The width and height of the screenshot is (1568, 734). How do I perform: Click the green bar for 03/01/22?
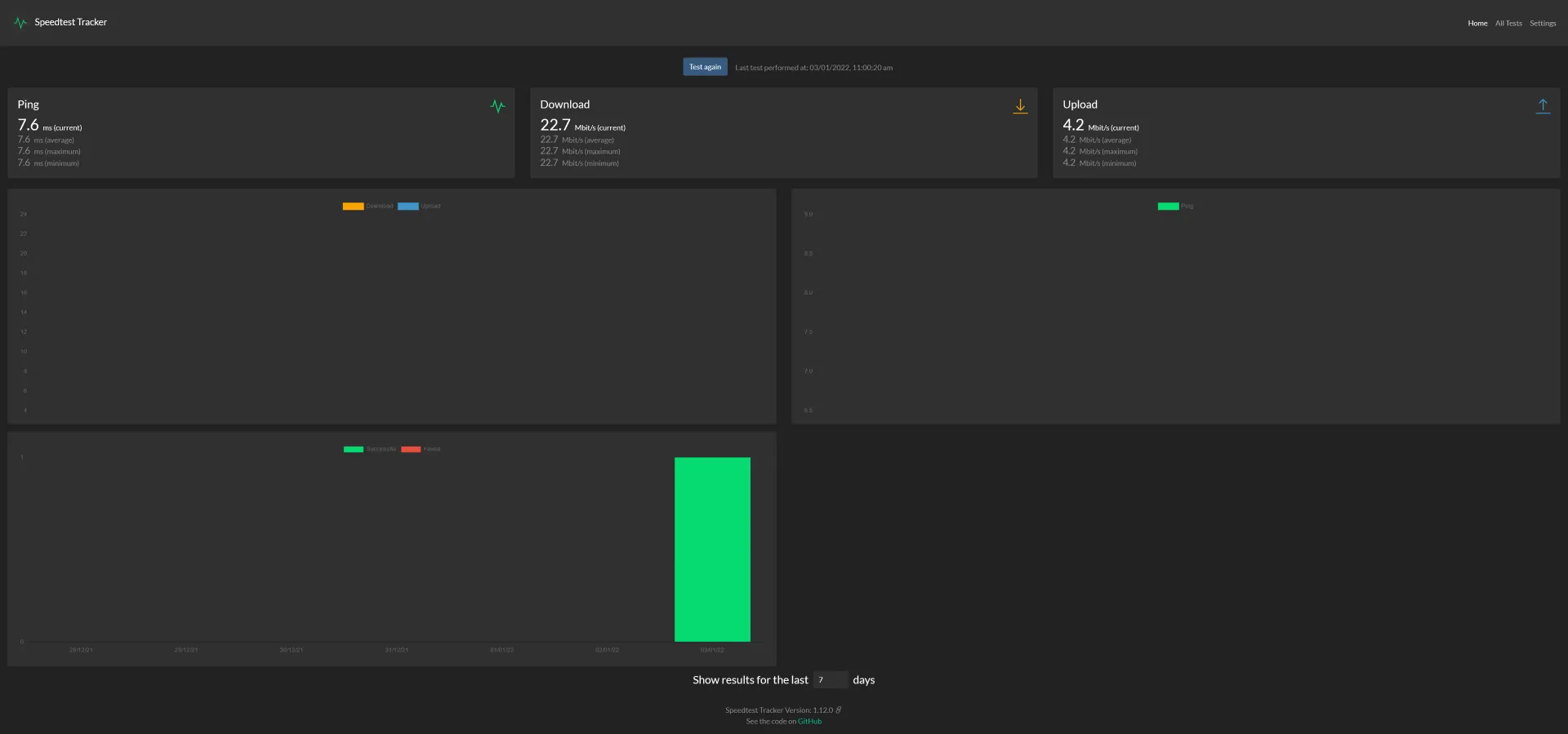712,549
